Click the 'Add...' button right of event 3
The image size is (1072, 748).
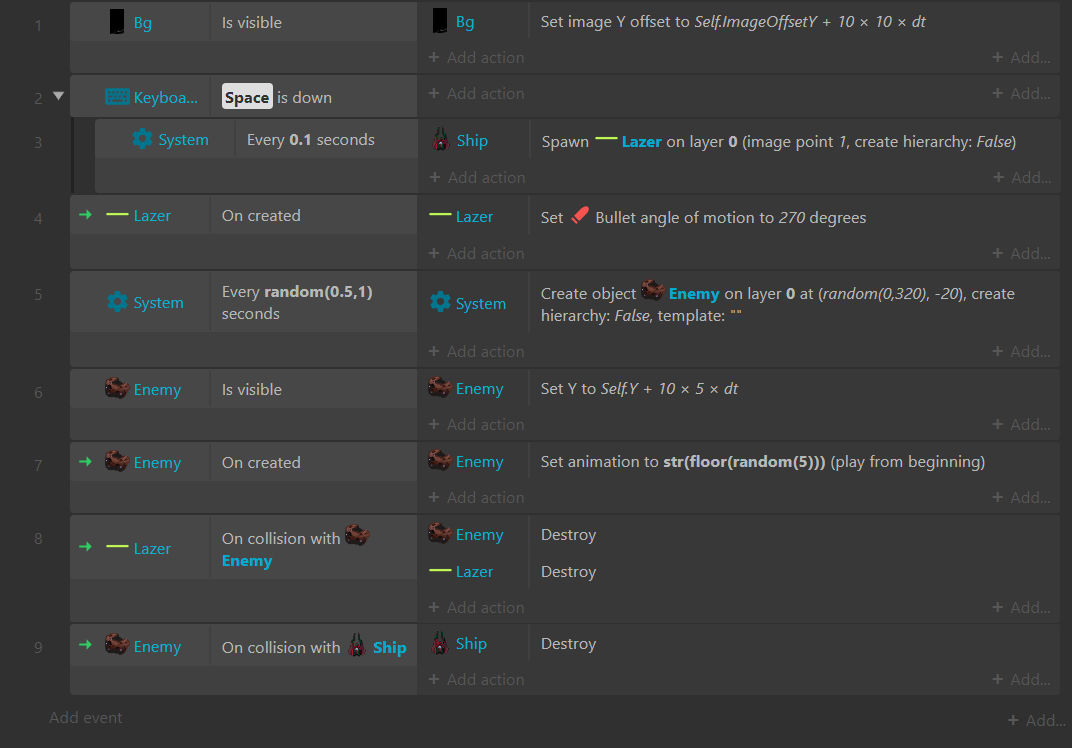pyautogui.click(x=1022, y=178)
